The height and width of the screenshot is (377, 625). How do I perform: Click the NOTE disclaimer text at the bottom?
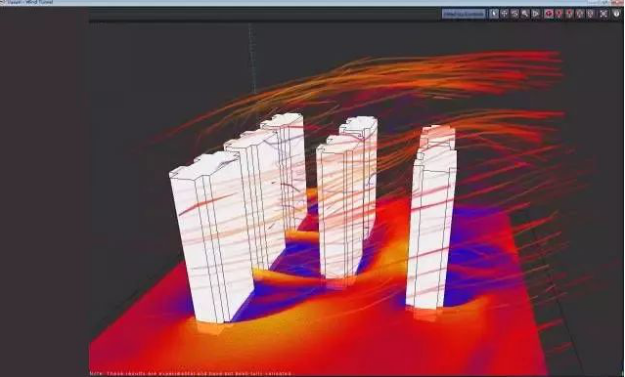point(191,374)
